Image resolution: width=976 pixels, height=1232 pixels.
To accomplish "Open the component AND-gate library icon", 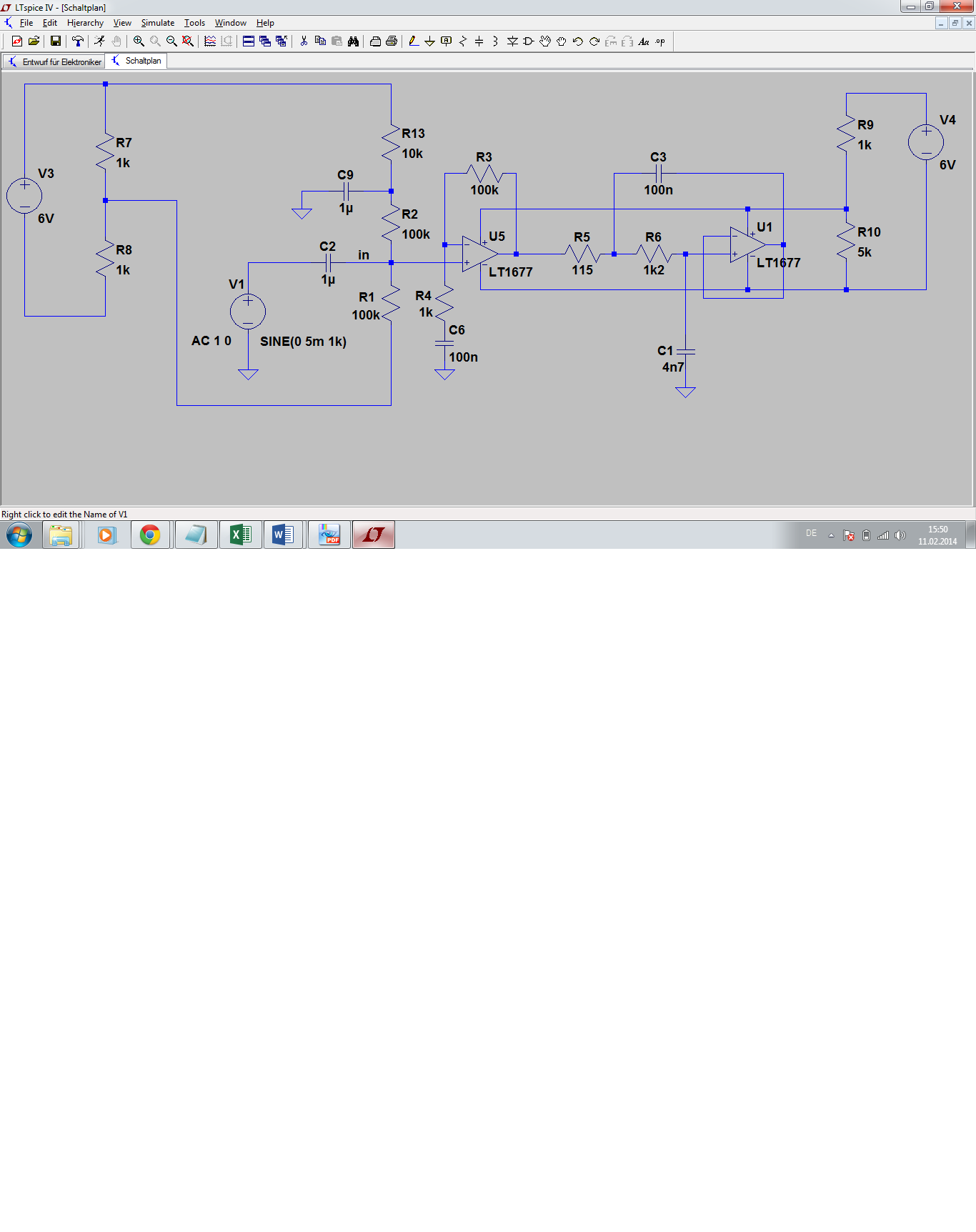I will coord(529,41).
